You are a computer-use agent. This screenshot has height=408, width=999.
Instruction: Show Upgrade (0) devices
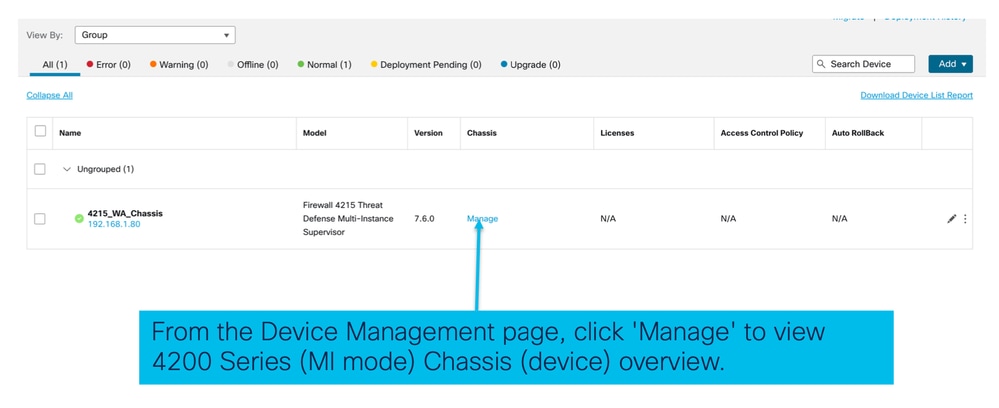(531, 64)
